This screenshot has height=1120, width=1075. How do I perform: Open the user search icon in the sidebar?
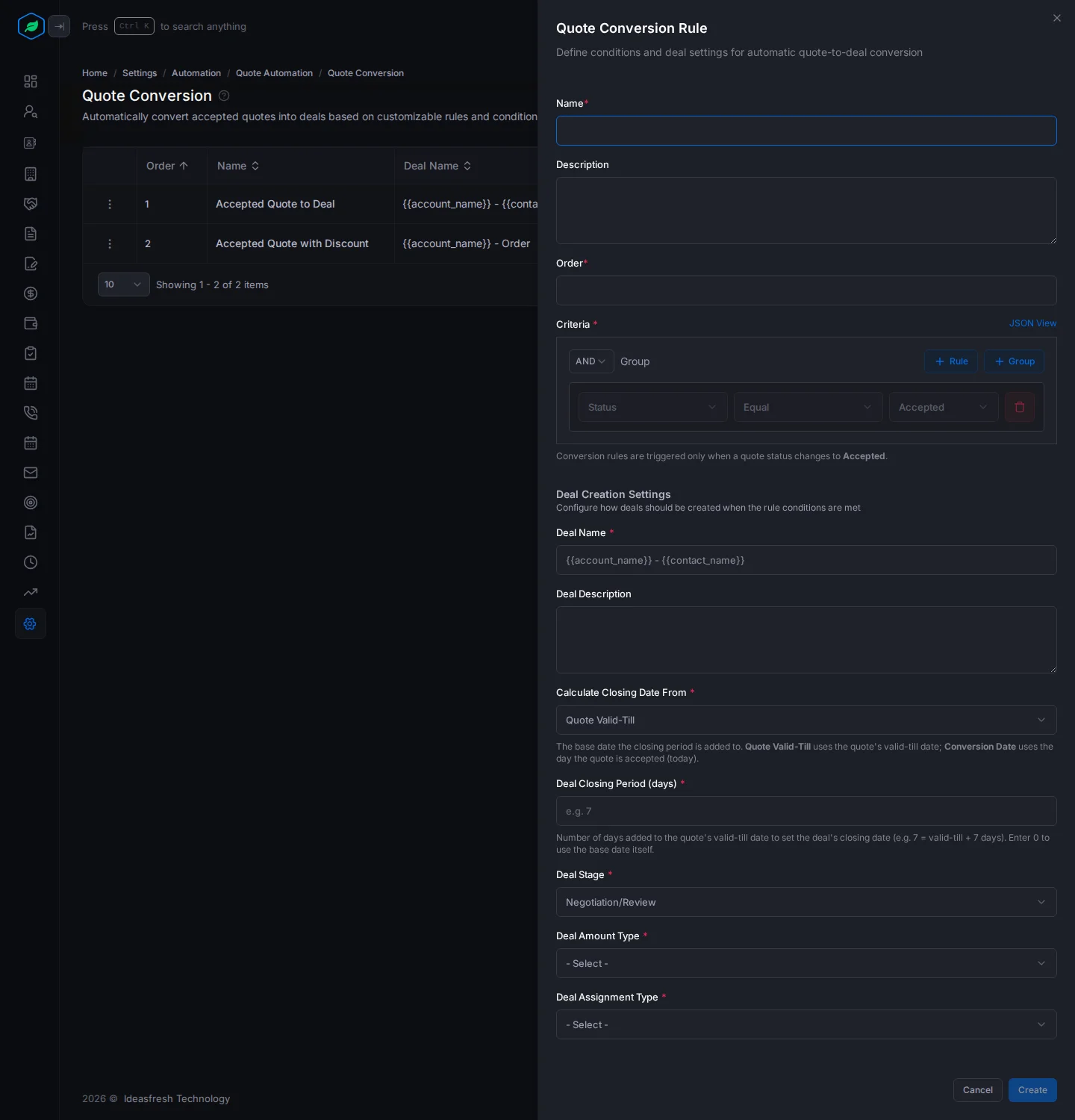(31, 111)
